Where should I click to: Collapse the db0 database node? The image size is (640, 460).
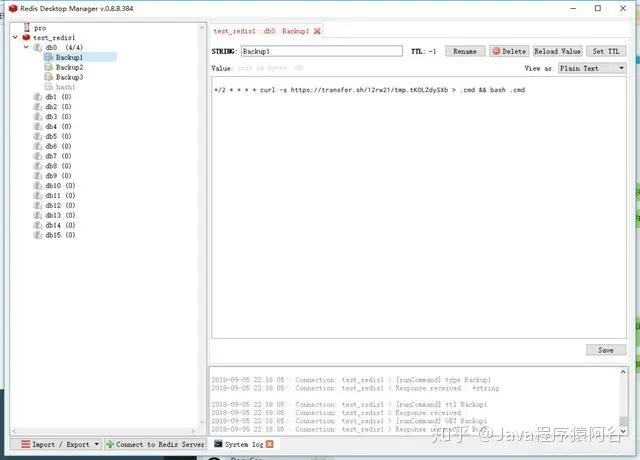26,47
